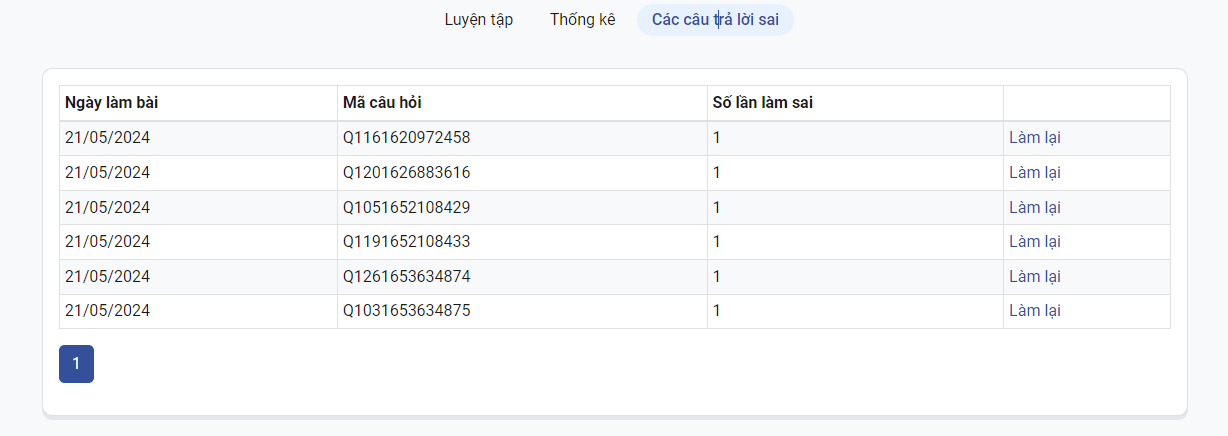Switch to the Luyện tập tab
This screenshot has width=1228, height=436.
479,20
